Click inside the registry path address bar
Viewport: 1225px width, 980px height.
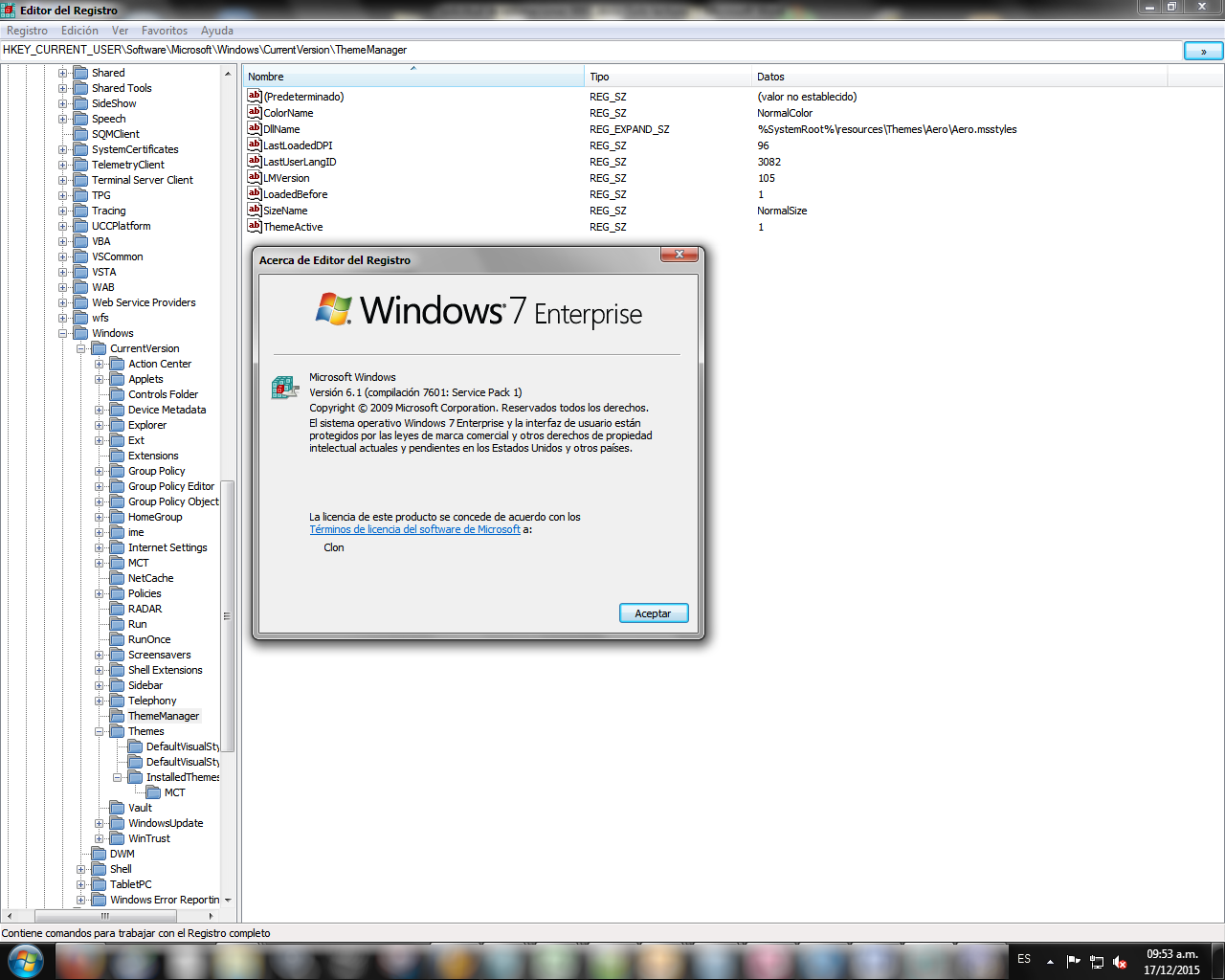(383, 50)
